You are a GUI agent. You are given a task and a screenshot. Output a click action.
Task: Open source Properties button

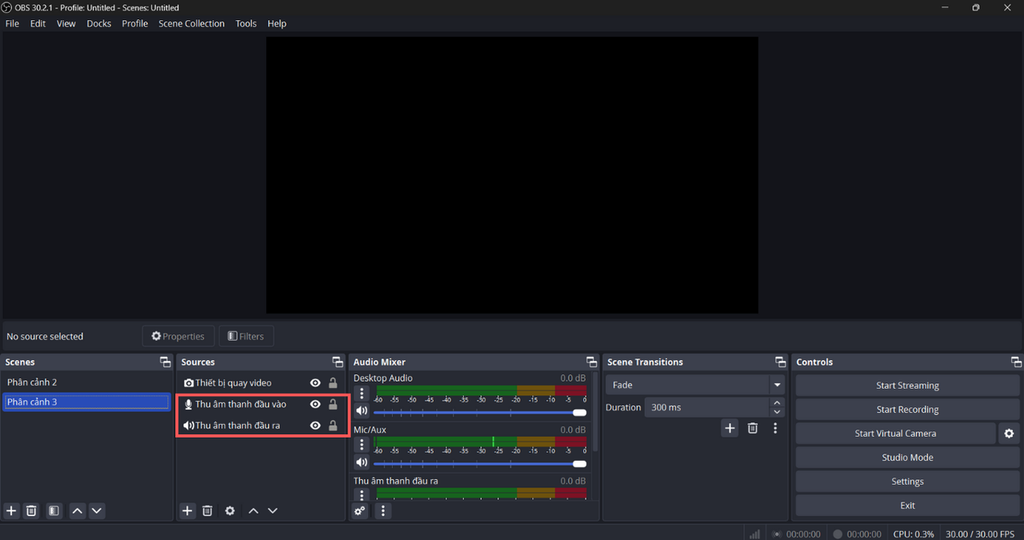178,336
